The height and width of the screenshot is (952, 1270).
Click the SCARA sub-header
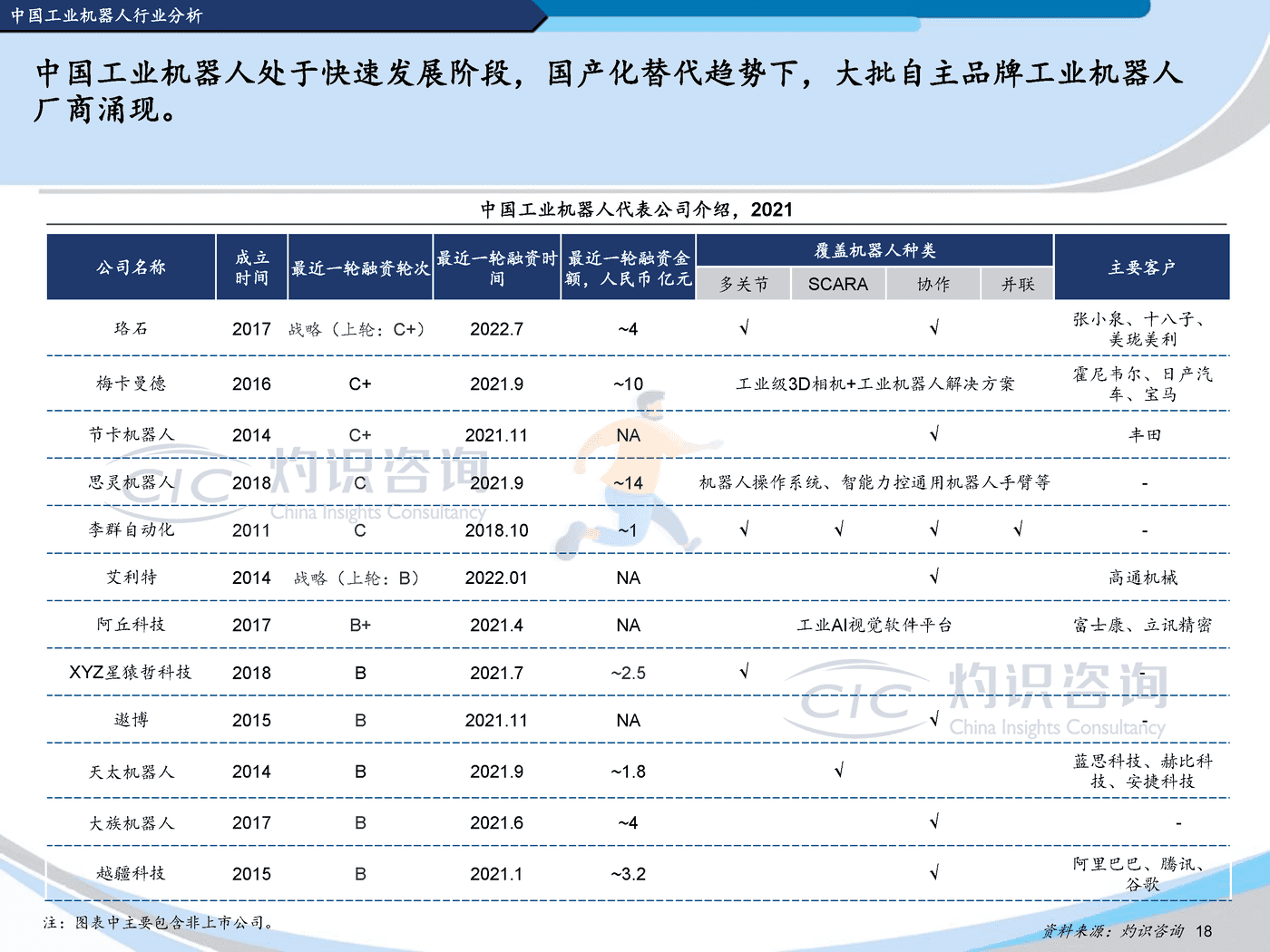pyautogui.click(x=838, y=285)
